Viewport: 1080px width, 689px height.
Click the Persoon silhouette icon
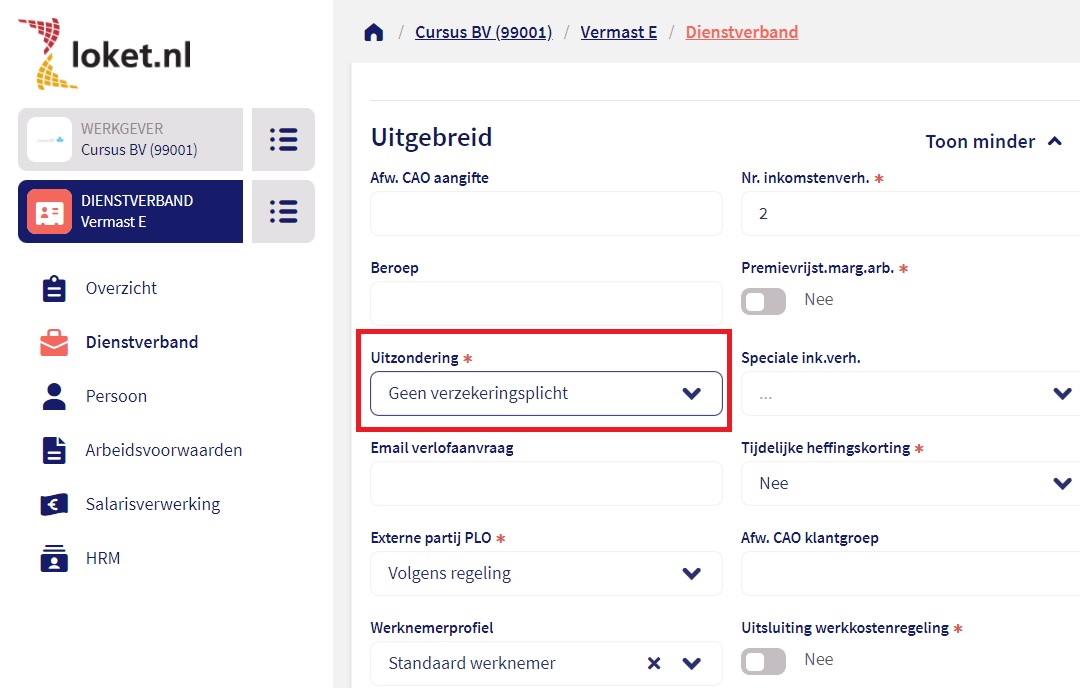[54, 396]
